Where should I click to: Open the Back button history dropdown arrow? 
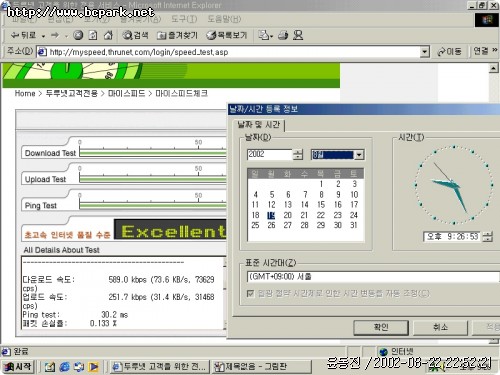pyautogui.click(x=43, y=36)
